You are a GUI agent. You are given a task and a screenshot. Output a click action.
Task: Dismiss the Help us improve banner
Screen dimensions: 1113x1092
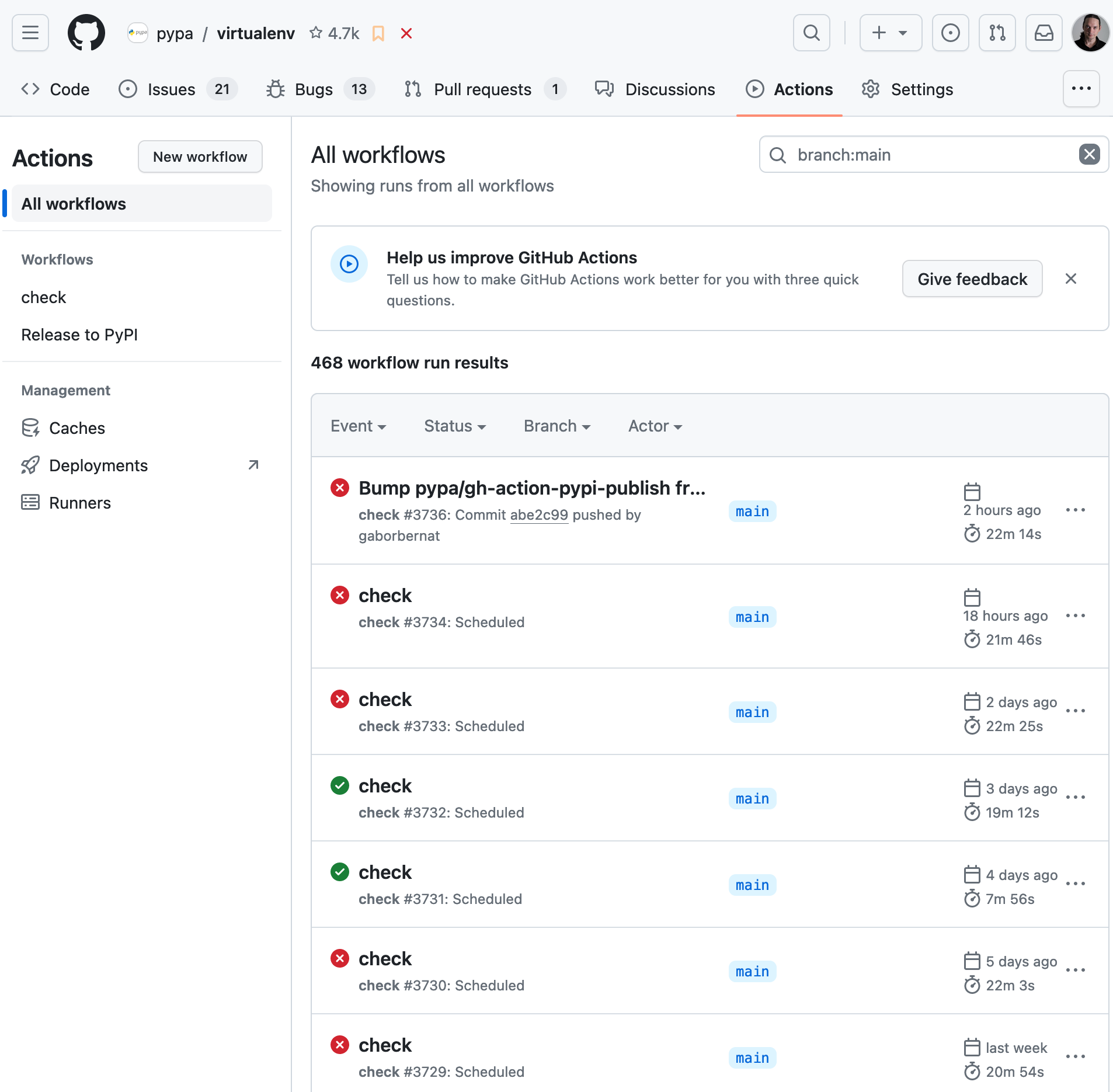(1070, 279)
